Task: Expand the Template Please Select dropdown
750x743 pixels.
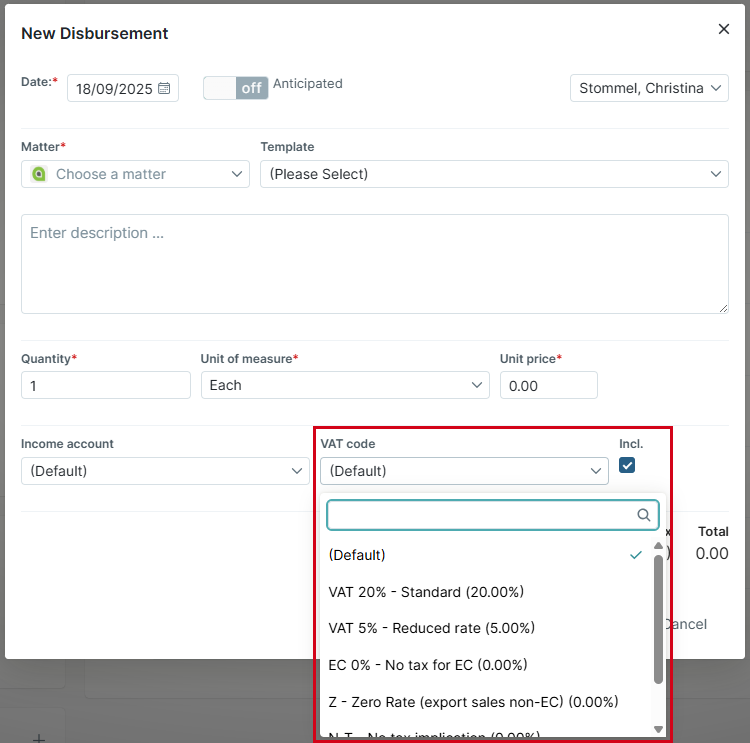Action: tap(494, 174)
